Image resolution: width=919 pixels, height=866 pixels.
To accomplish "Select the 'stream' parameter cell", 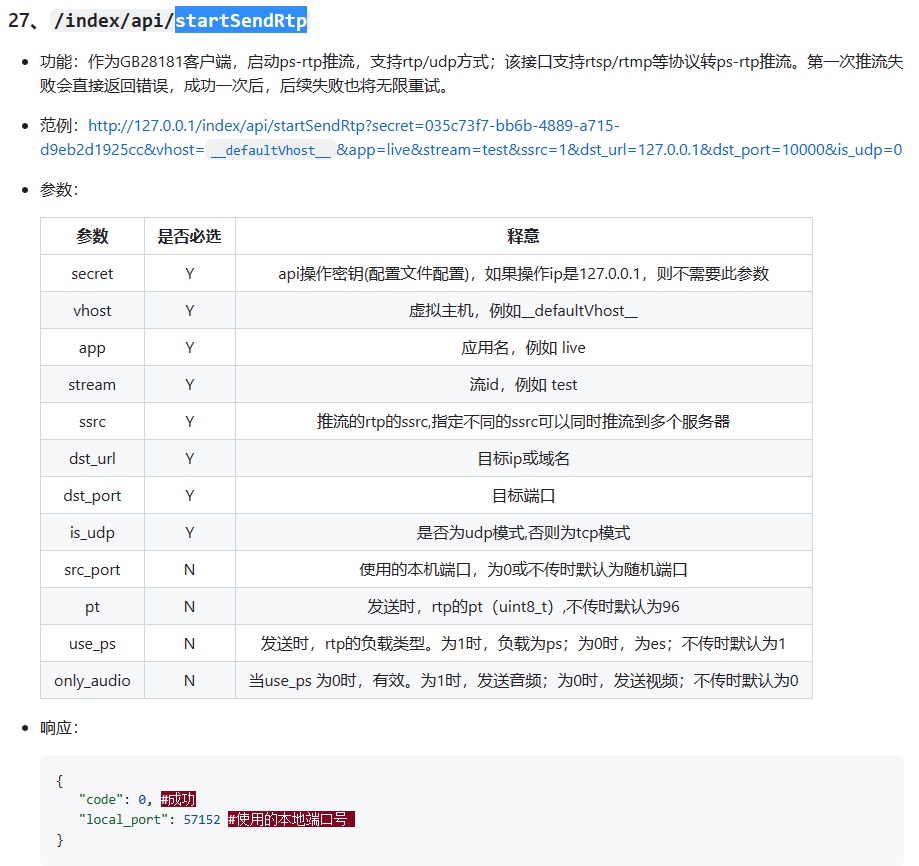I will coord(92,384).
